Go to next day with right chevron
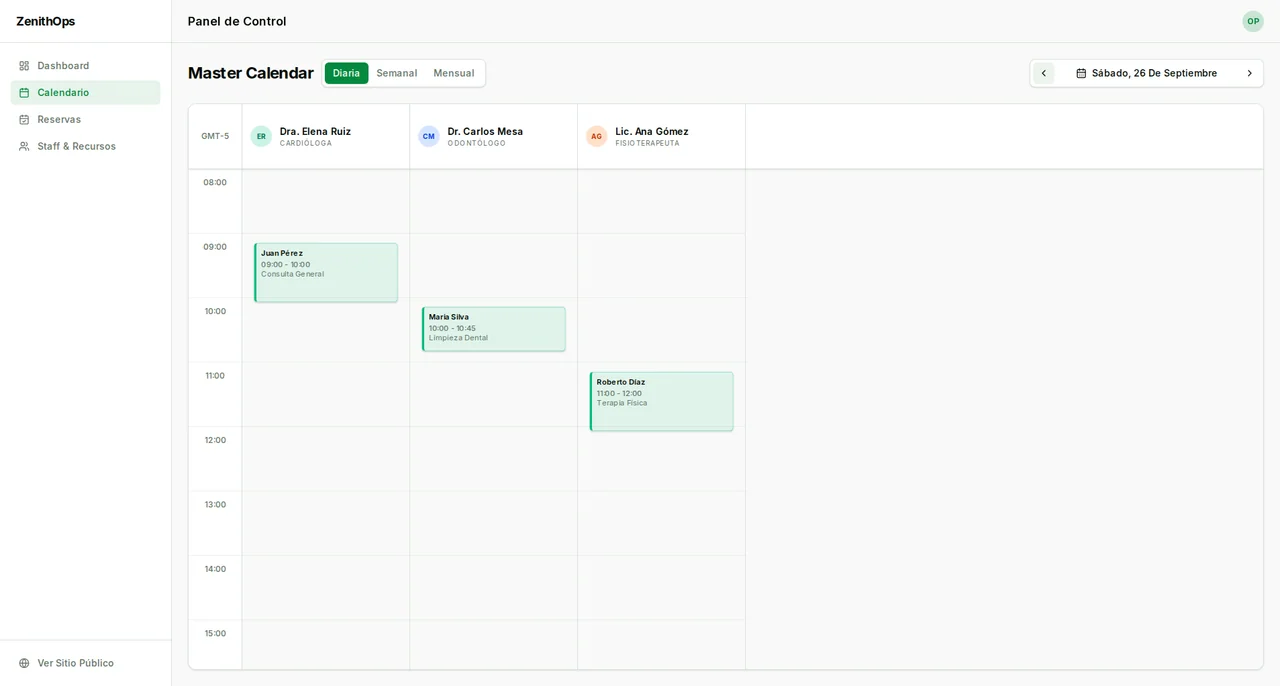The image size is (1280, 686). click(x=1249, y=73)
